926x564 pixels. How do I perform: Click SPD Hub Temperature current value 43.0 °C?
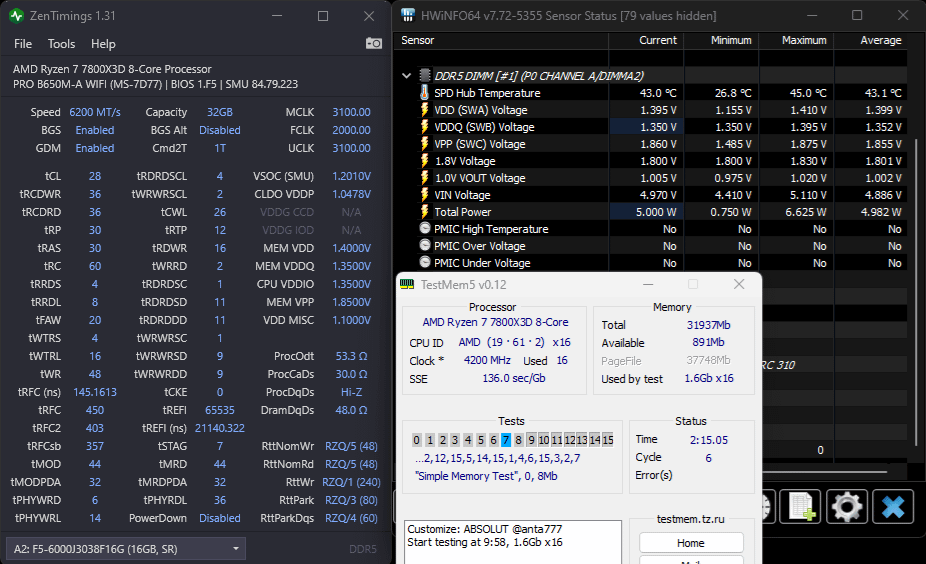[658, 93]
